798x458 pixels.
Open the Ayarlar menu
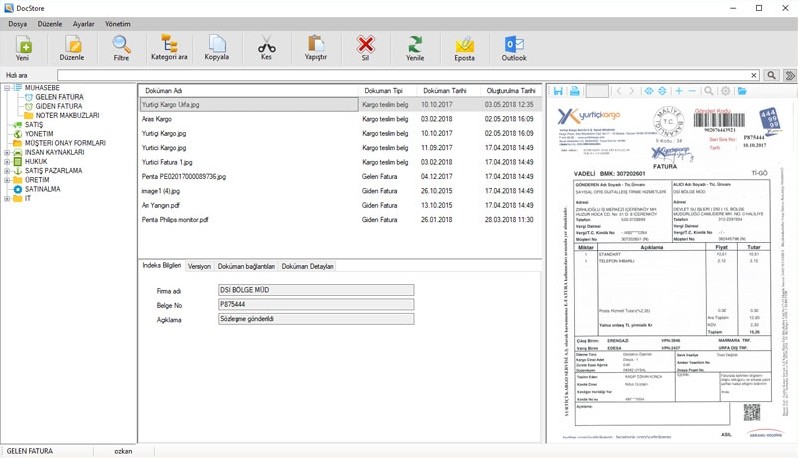(83, 22)
